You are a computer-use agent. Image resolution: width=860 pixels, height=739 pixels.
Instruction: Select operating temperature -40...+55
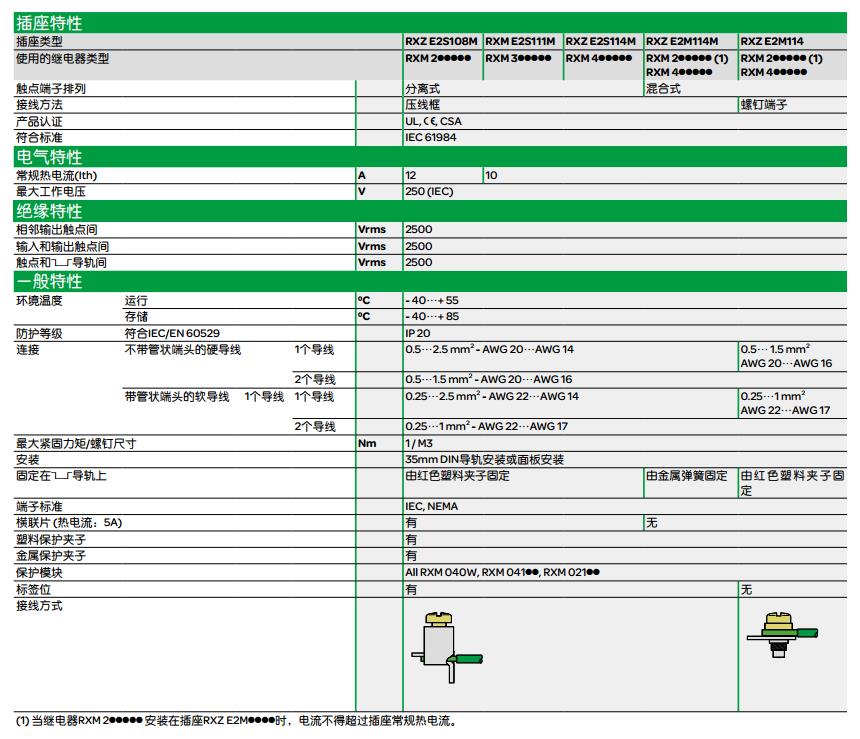pyautogui.click(x=432, y=300)
